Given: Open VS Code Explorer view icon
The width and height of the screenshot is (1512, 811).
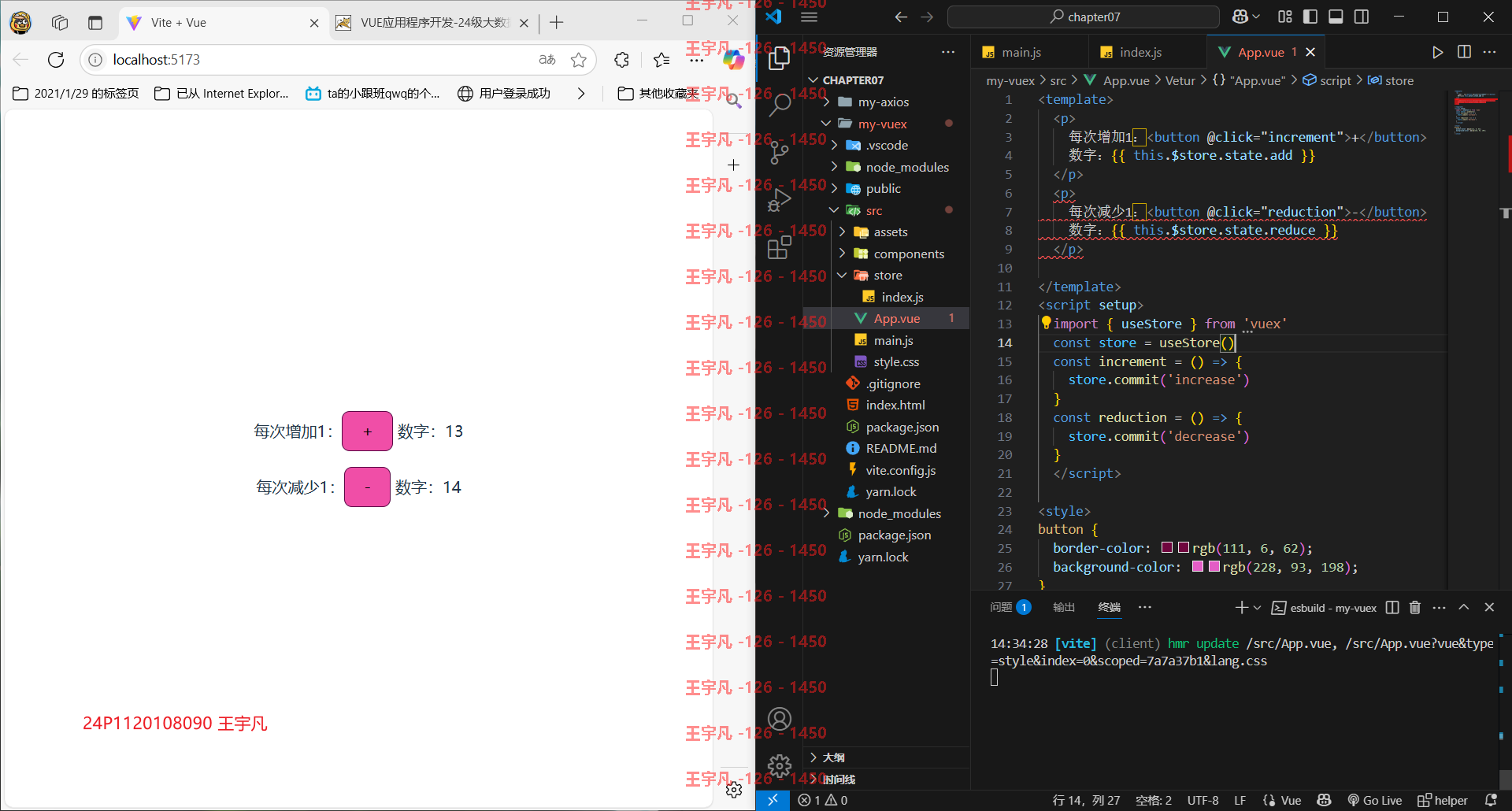Looking at the screenshot, I should tap(779, 57).
